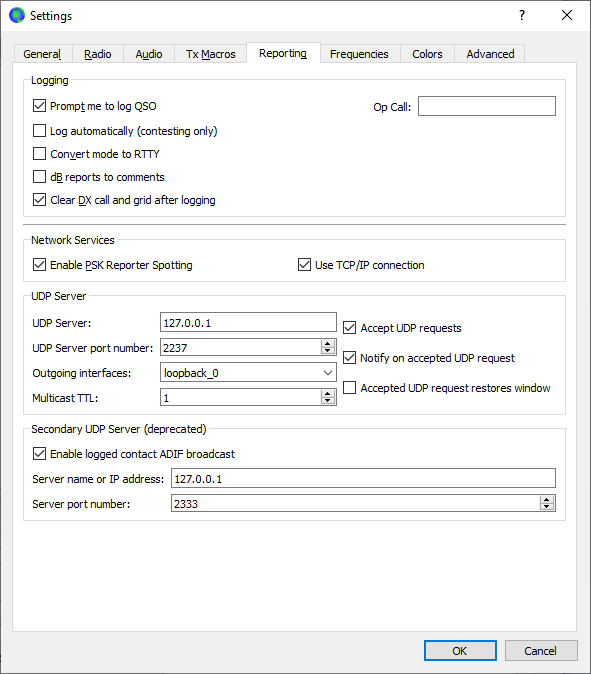This screenshot has width=591, height=674.
Task: Click the UDP Server address field
Action: coord(248,322)
